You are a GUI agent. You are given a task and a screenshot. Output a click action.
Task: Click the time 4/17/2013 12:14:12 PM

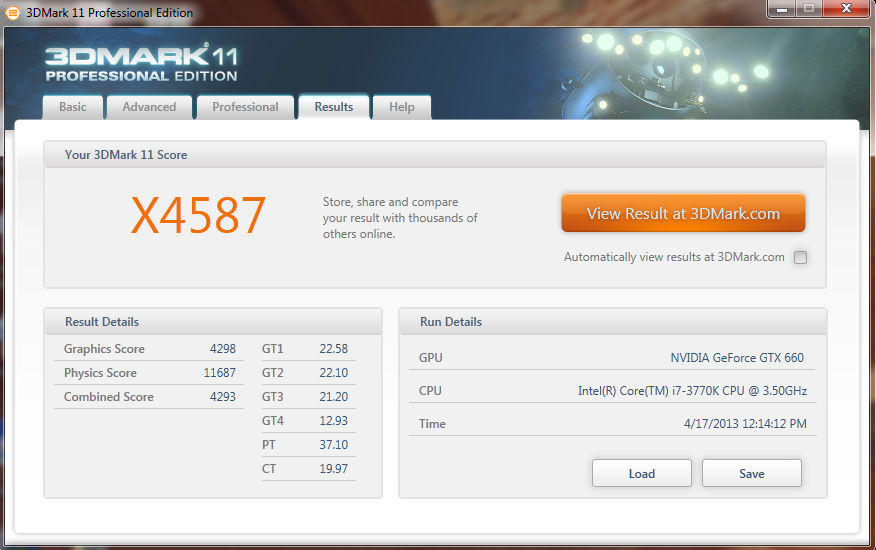click(745, 424)
